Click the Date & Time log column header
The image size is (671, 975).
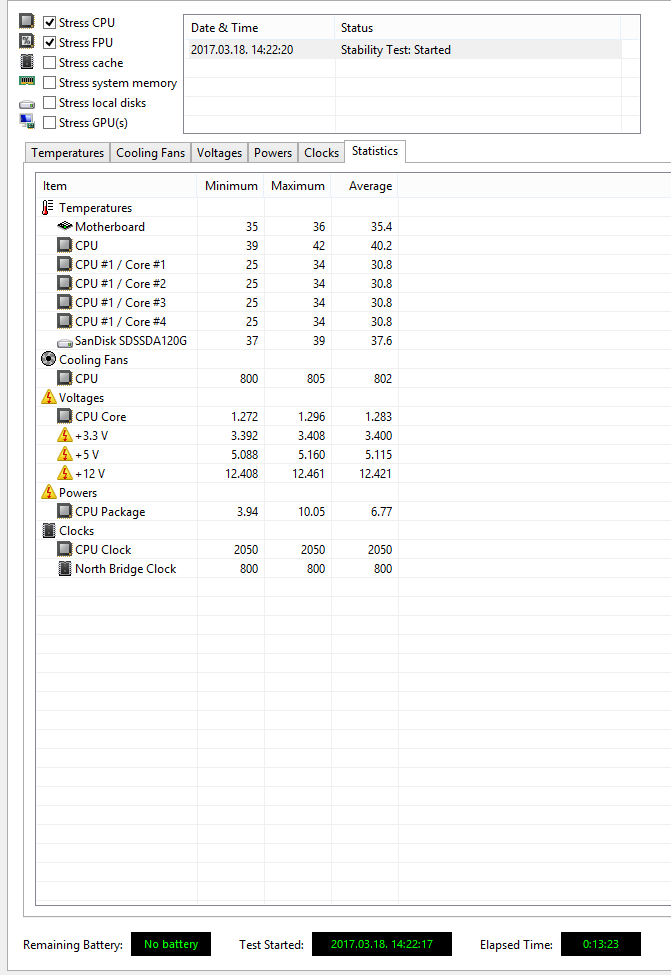(260, 28)
